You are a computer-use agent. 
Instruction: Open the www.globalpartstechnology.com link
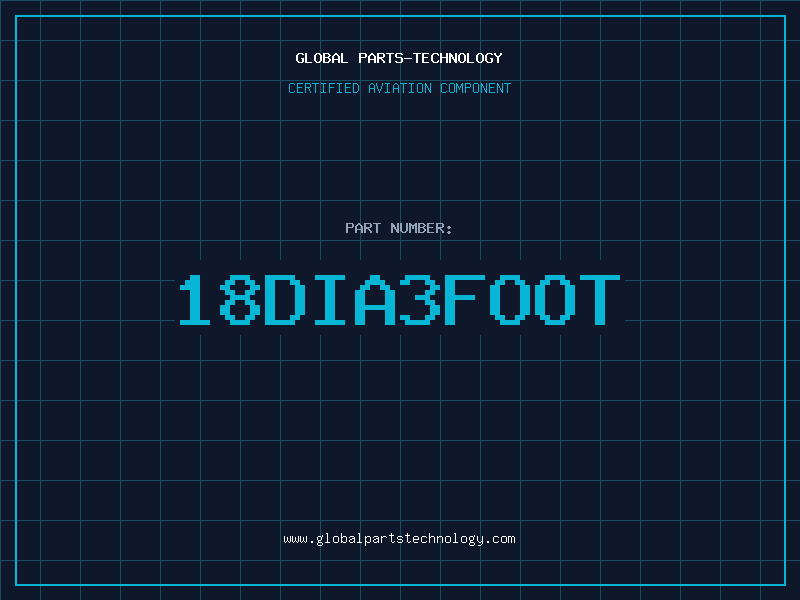click(x=399, y=539)
